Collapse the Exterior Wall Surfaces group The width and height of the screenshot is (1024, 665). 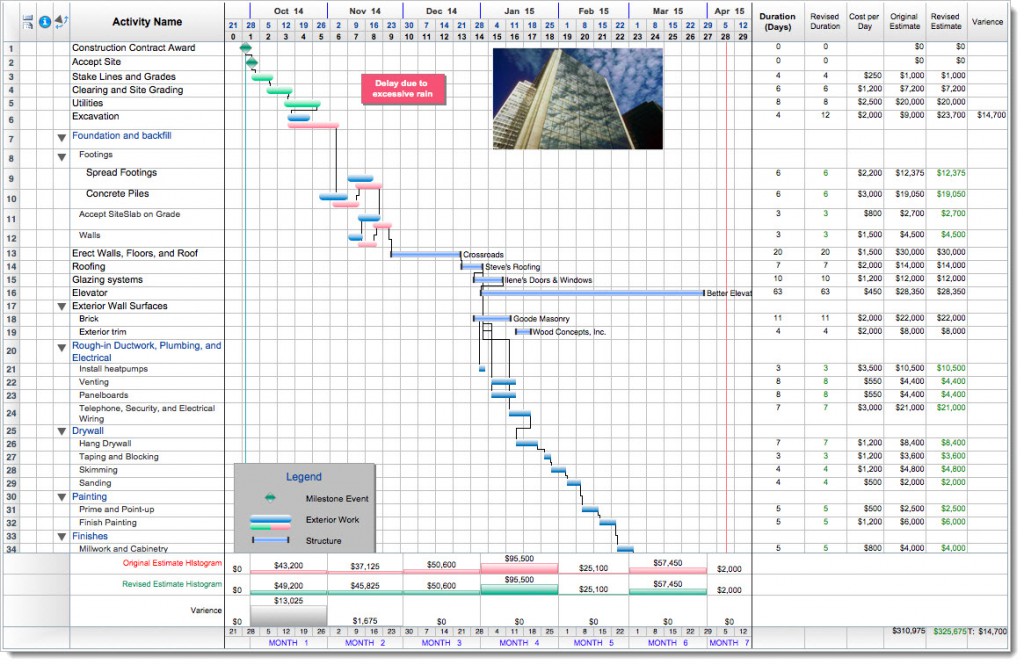tap(61, 307)
